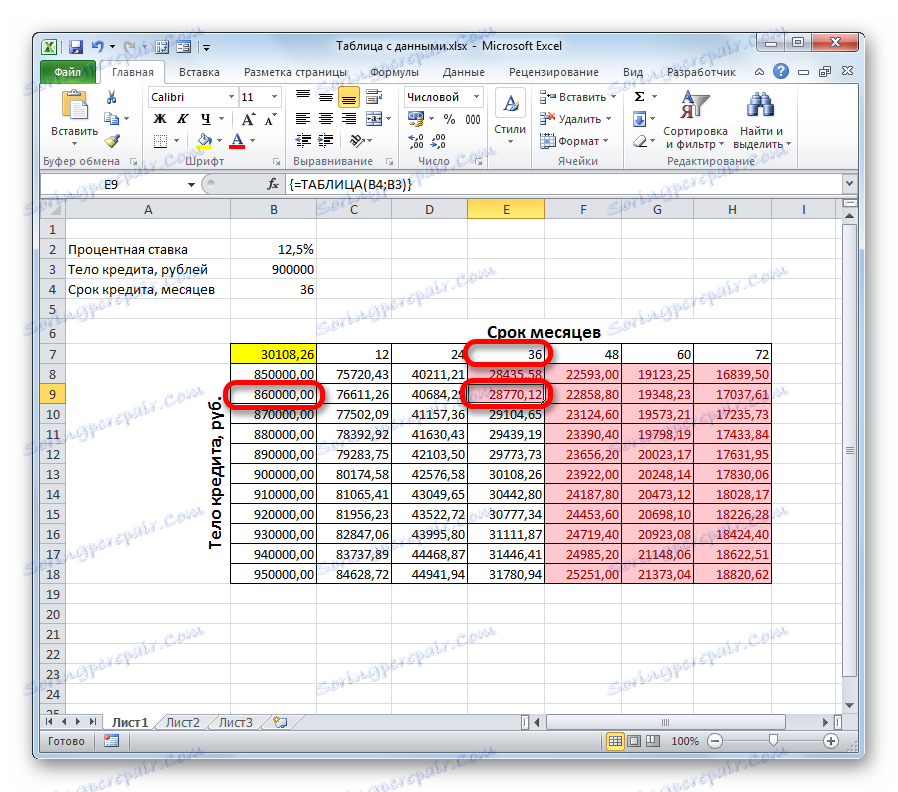The image size is (898, 792).
Task: Center cell text horizontally
Action: 326,119
